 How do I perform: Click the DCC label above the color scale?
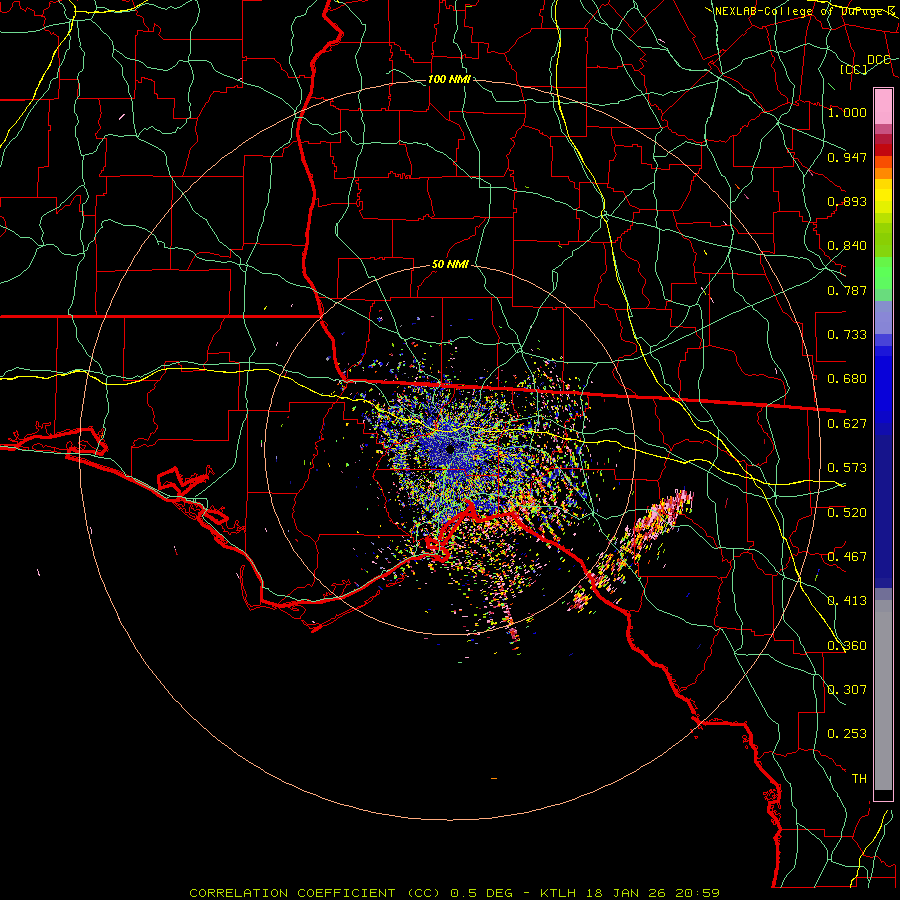coord(878,60)
